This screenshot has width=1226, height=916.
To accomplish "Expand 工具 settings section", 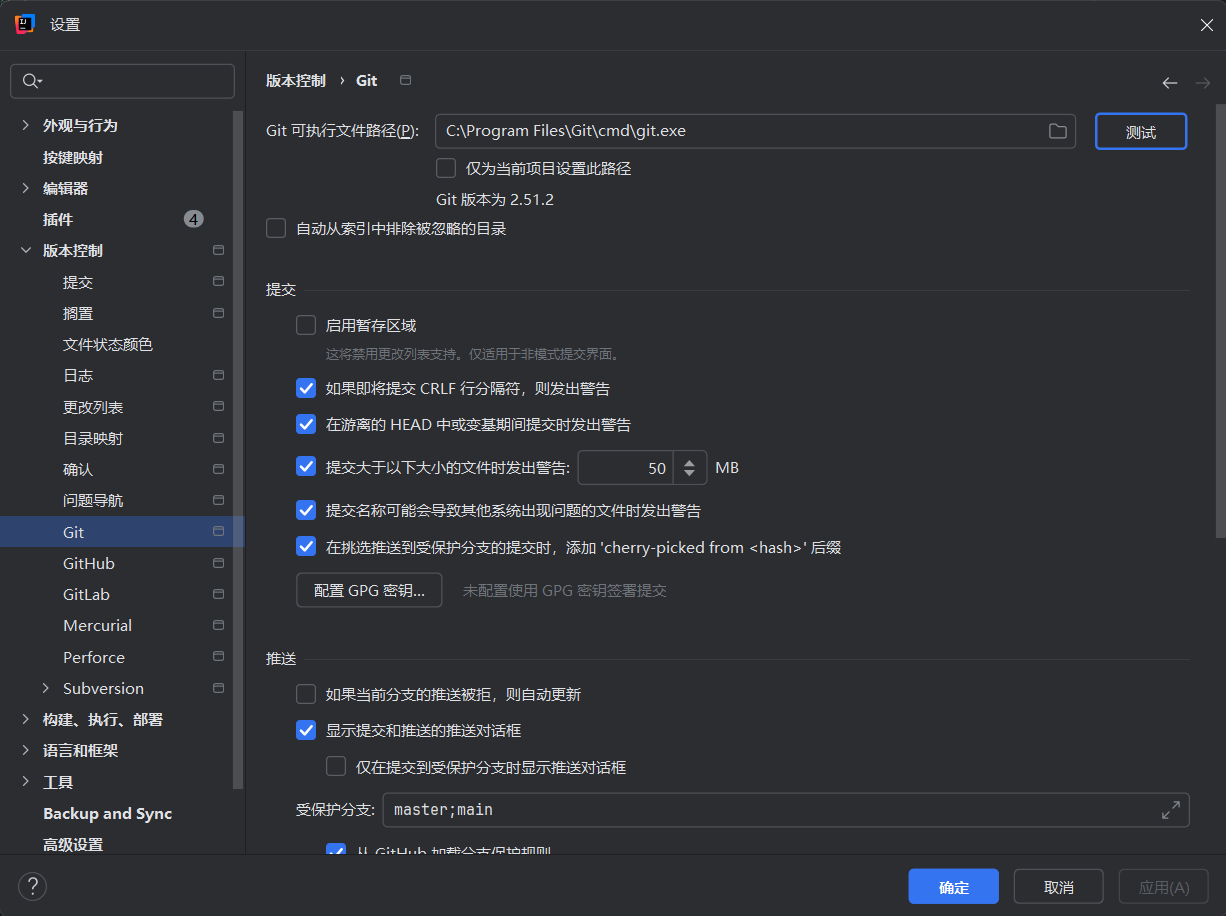I will click(26, 782).
